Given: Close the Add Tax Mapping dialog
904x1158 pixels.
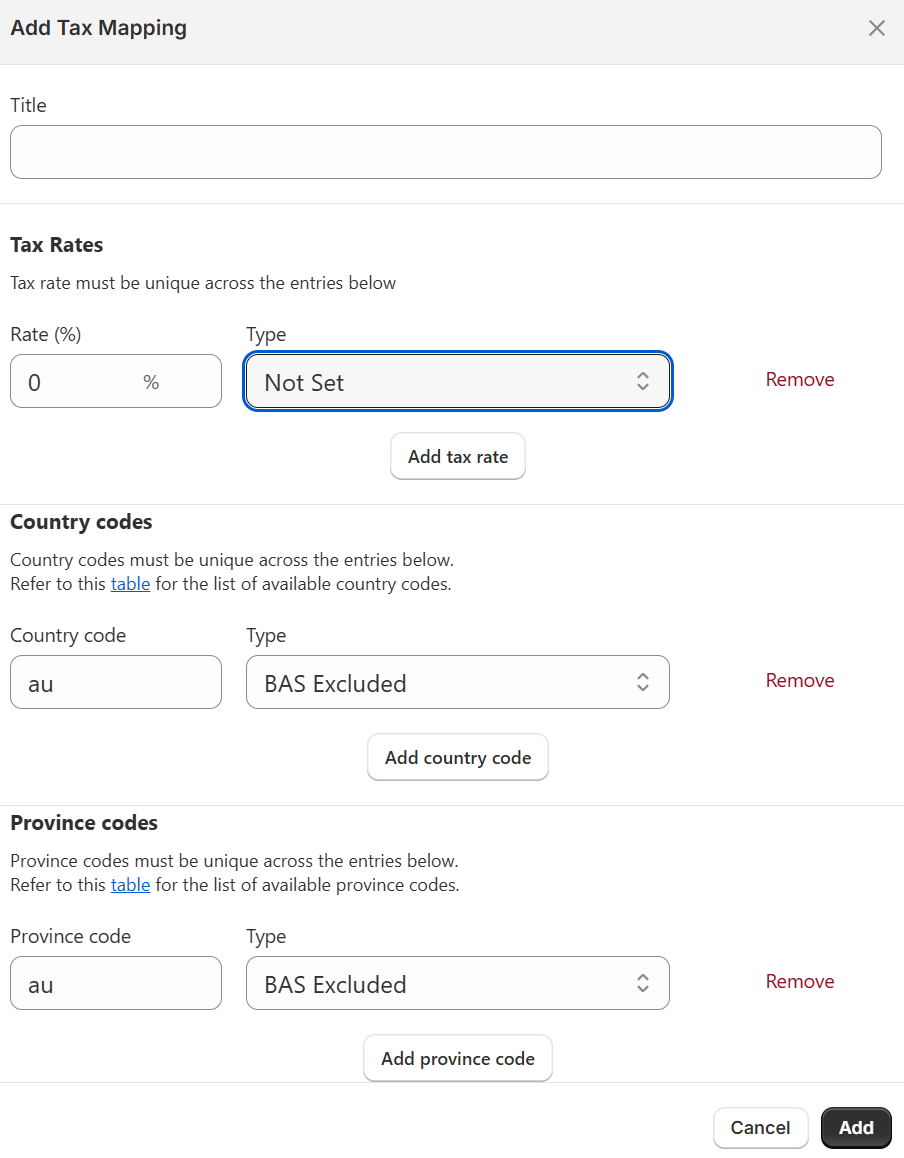Looking at the screenshot, I should click(877, 28).
